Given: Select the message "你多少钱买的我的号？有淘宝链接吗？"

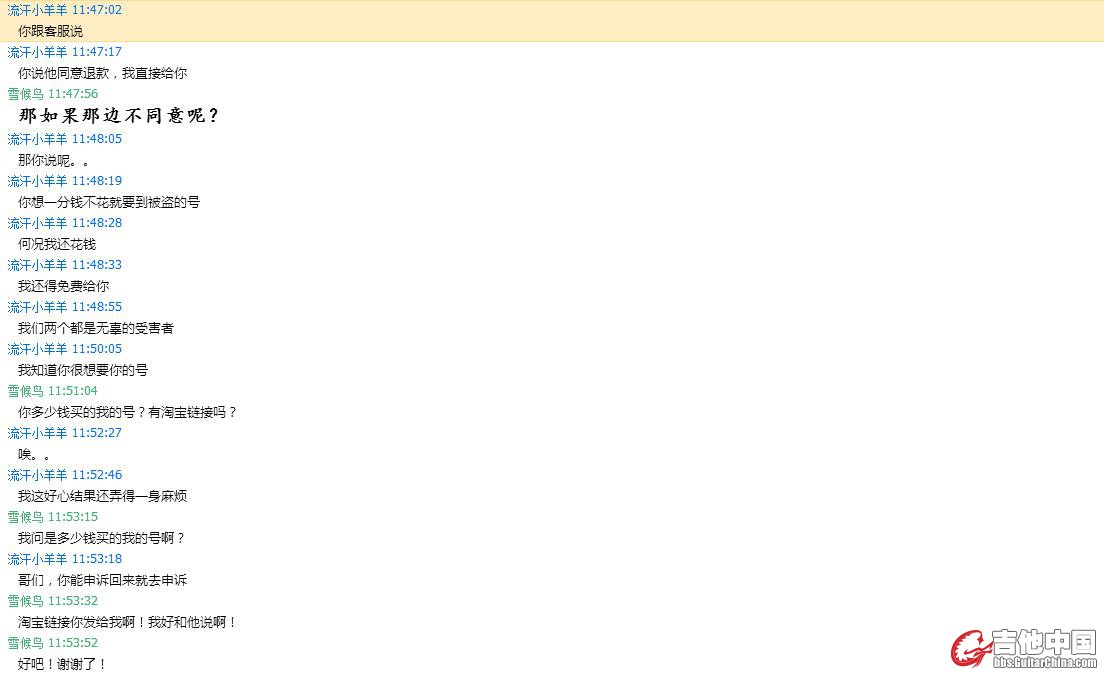Looking at the screenshot, I should coord(127,412).
